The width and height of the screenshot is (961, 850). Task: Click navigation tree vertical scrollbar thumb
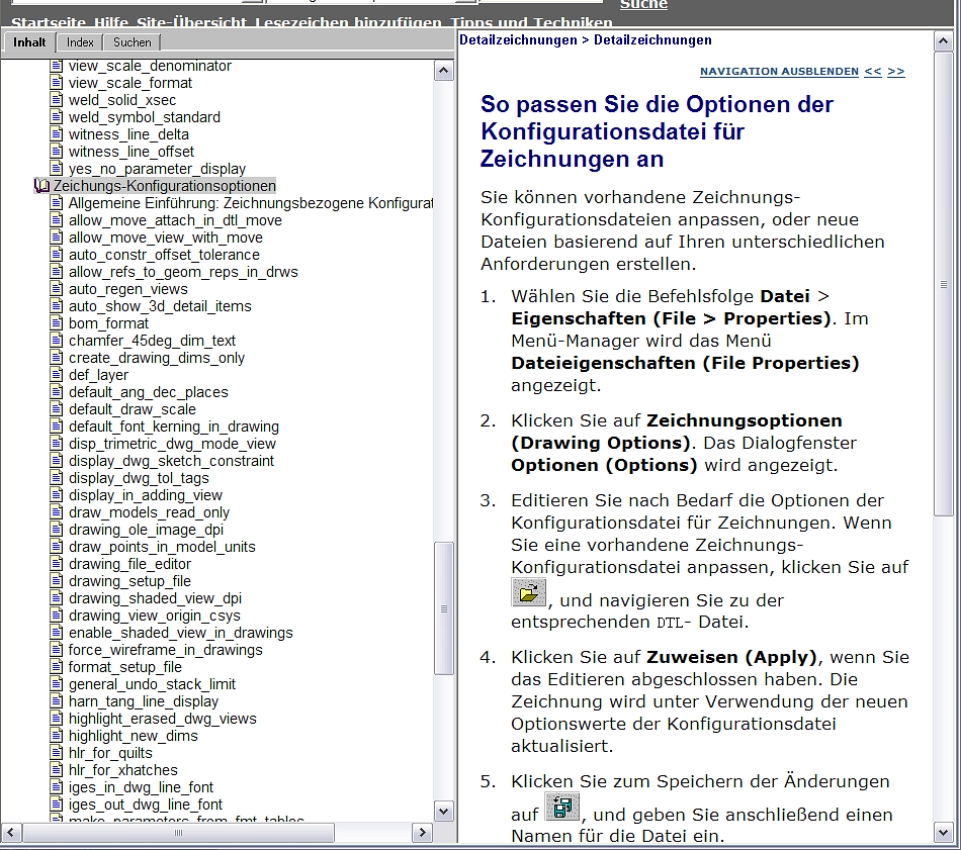pyautogui.click(x=444, y=609)
